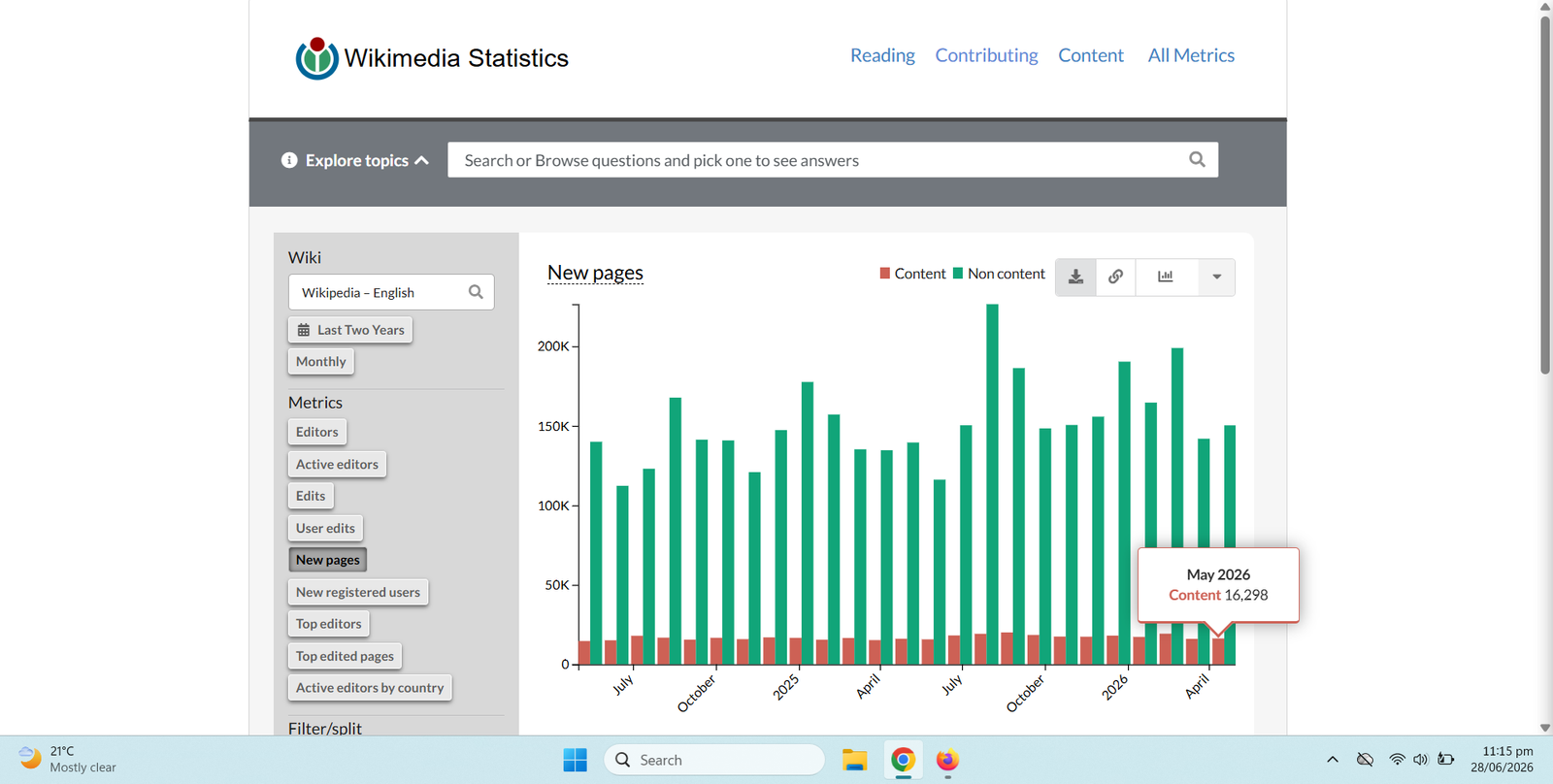Image resolution: width=1553 pixels, height=784 pixels.
Task: Select the Active editors metric
Action: (337, 465)
